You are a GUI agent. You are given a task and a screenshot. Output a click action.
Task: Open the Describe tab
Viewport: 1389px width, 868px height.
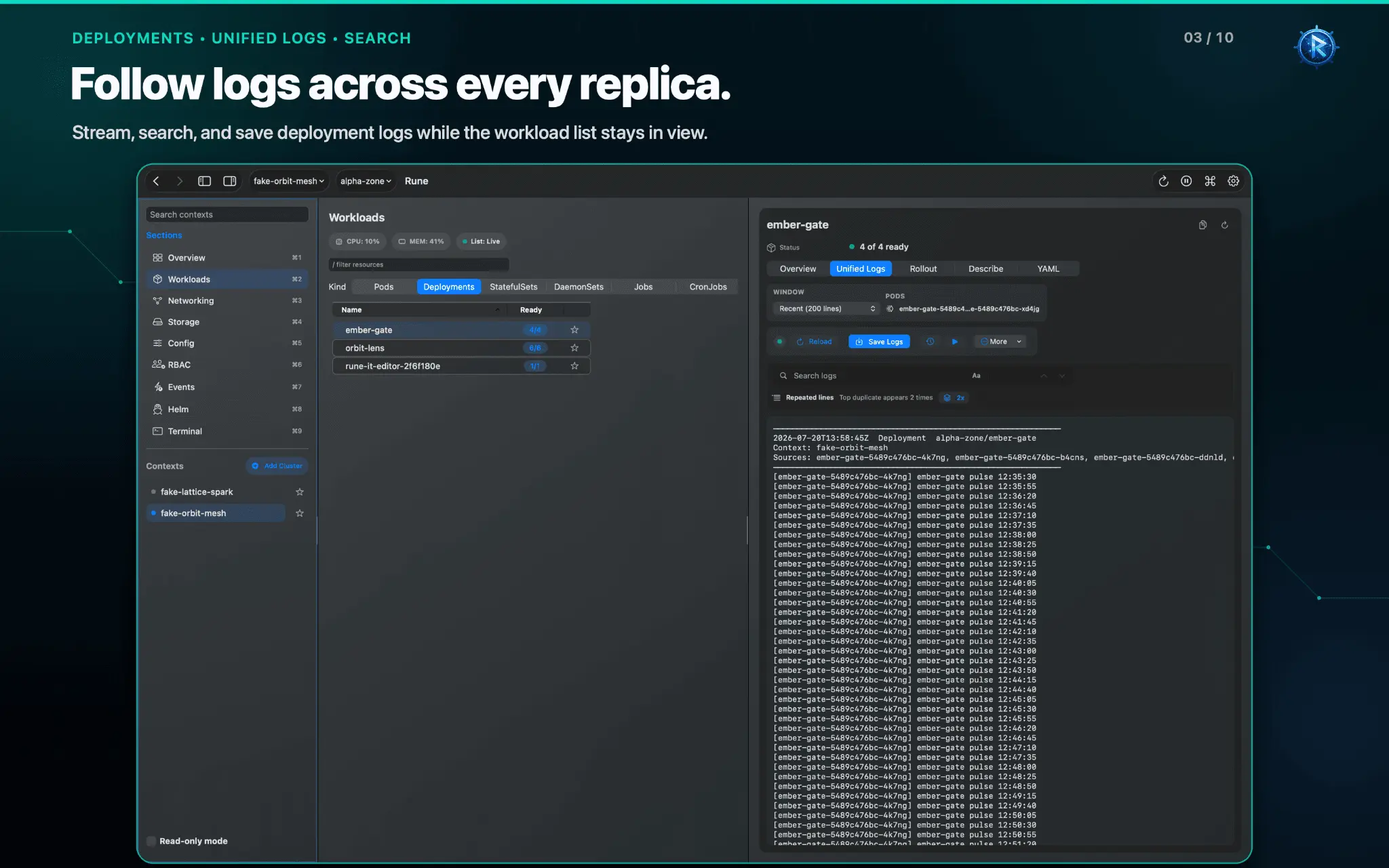click(x=985, y=269)
